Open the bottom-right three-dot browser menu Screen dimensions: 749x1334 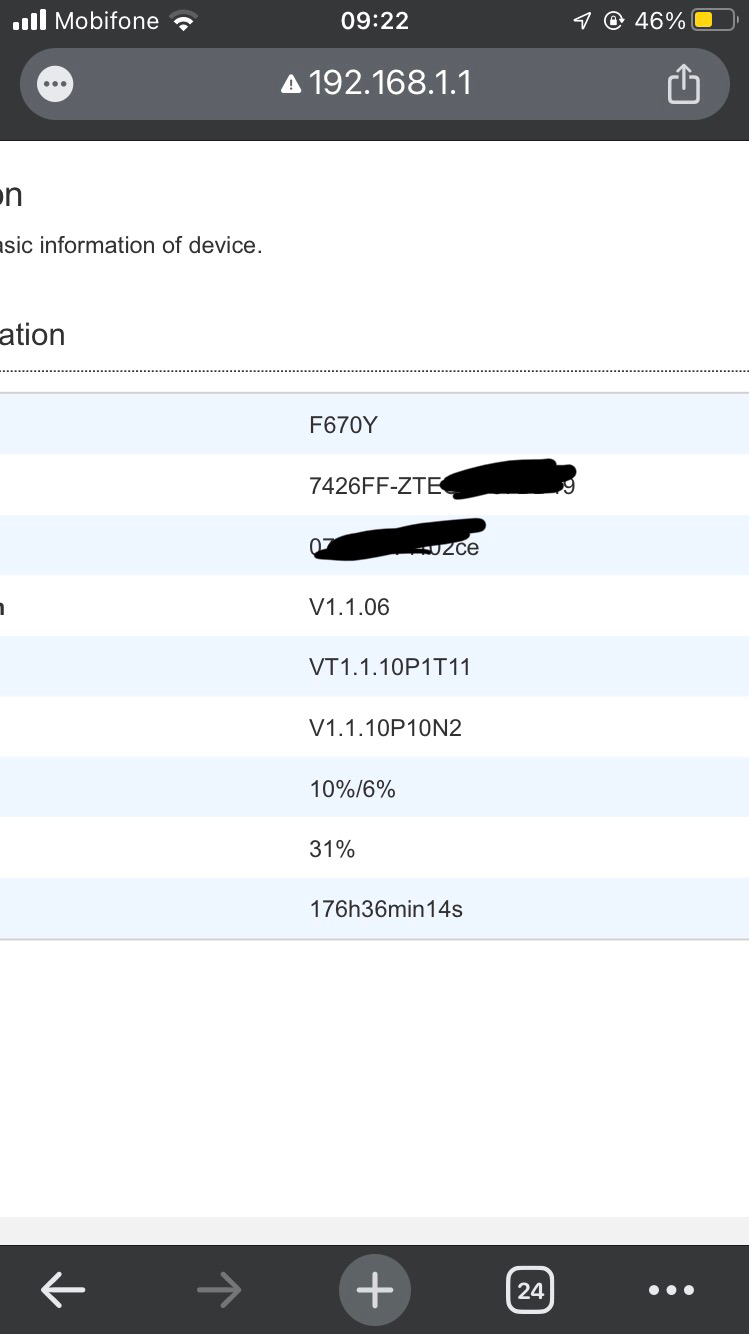tap(670, 1290)
